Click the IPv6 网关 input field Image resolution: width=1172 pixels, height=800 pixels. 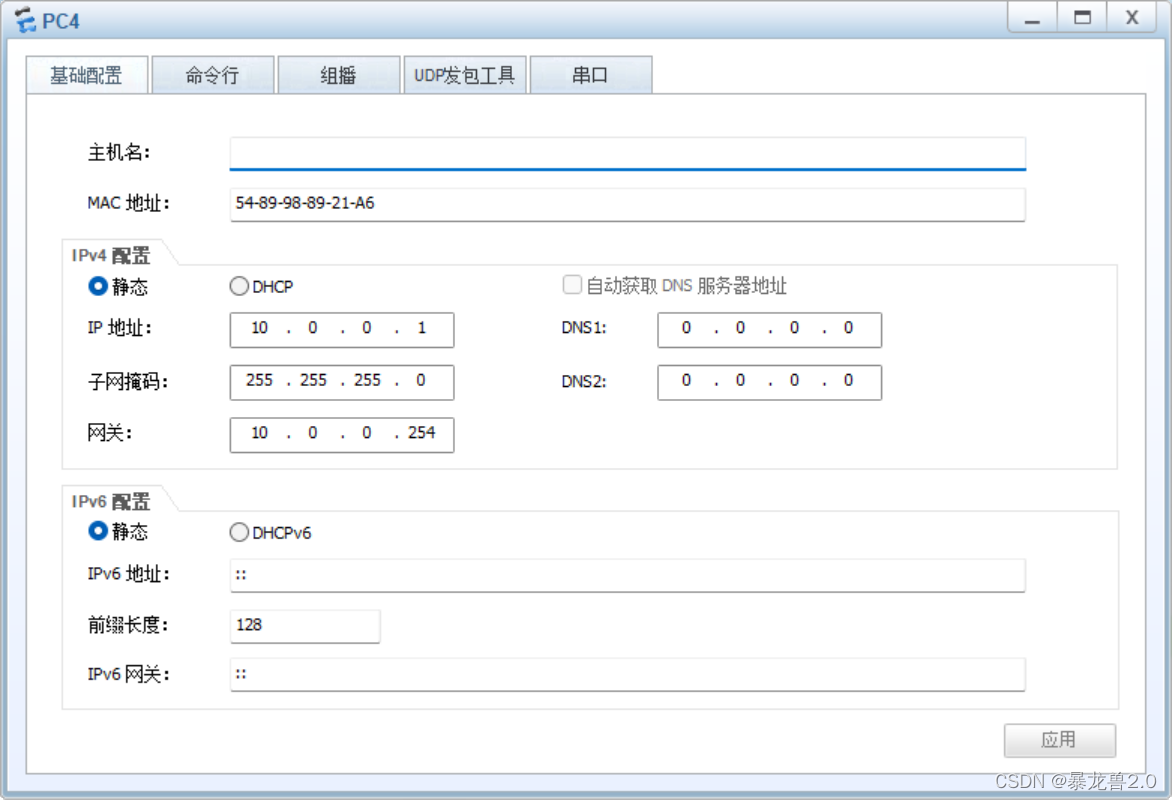627,674
